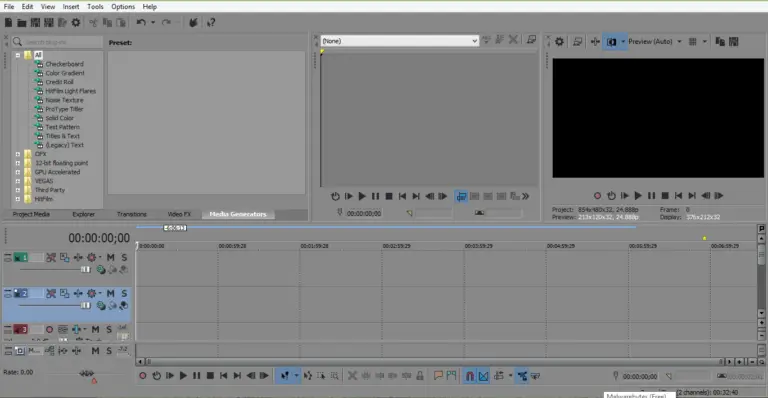Toggle Automatic Crossfades button

[483, 376]
